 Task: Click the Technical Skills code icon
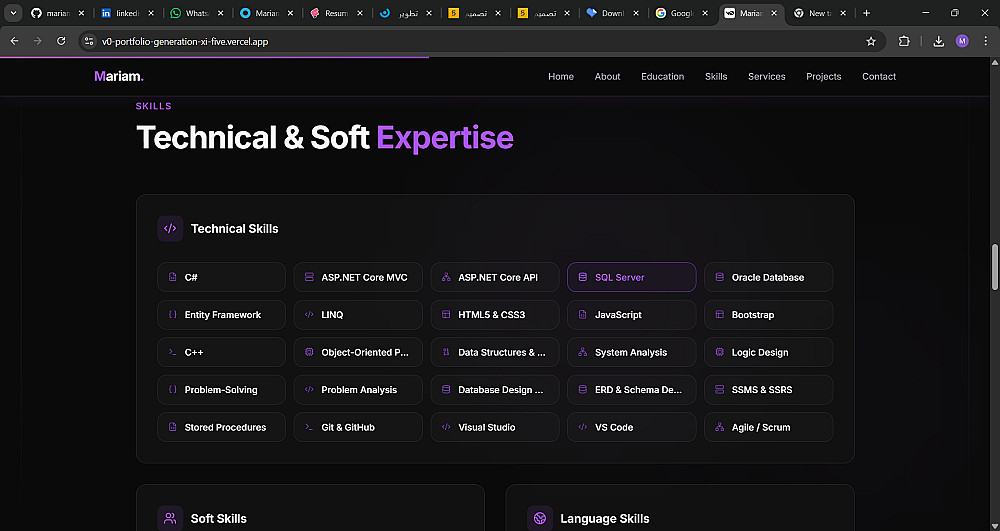coord(170,229)
